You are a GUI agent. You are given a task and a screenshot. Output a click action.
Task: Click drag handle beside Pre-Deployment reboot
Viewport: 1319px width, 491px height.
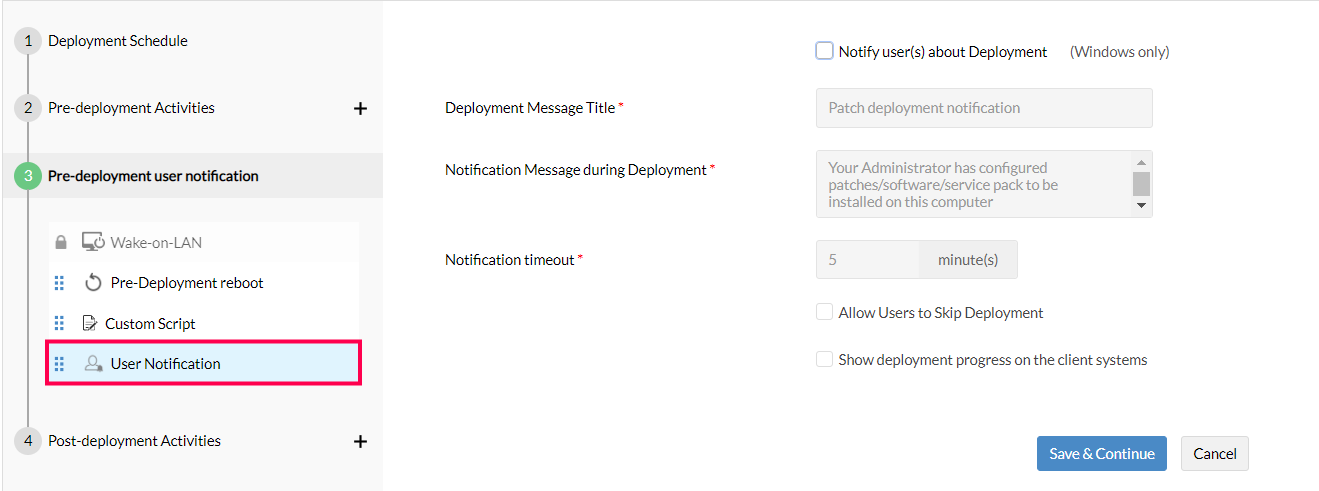pos(59,283)
